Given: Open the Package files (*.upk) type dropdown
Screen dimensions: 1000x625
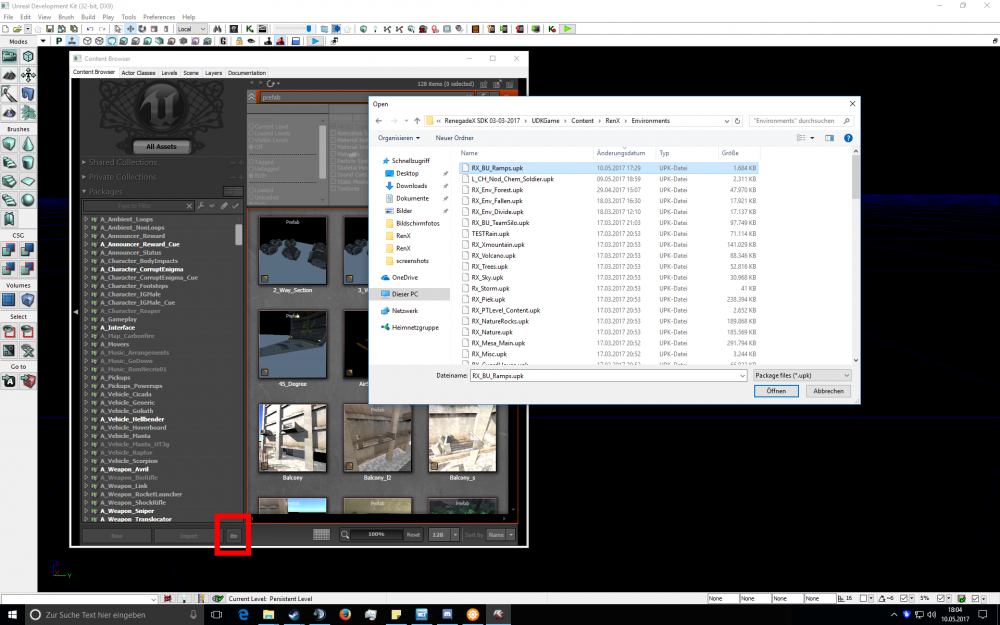Looking at the screenshot, I should [802, 376].
